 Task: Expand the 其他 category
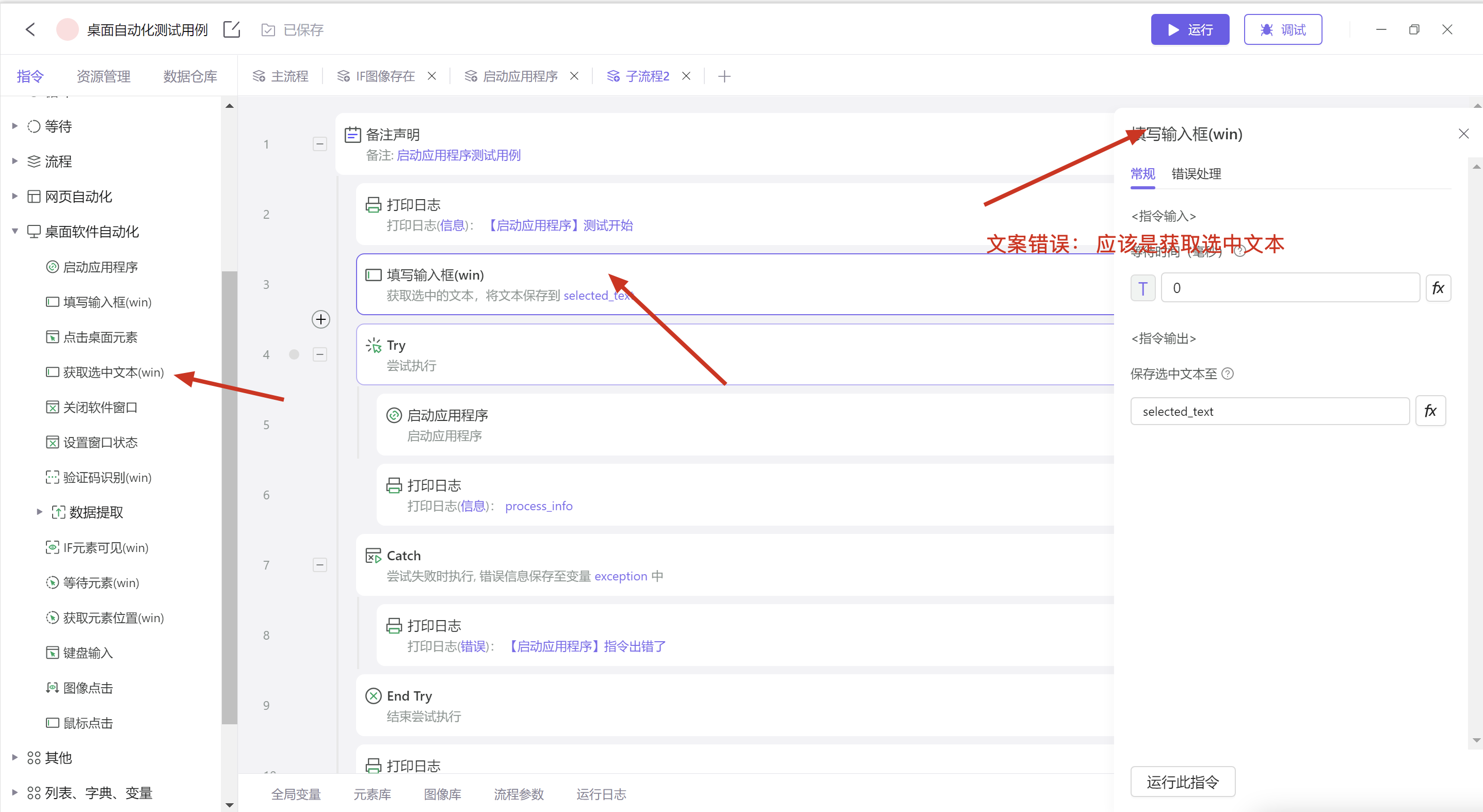tap(15, 757)
